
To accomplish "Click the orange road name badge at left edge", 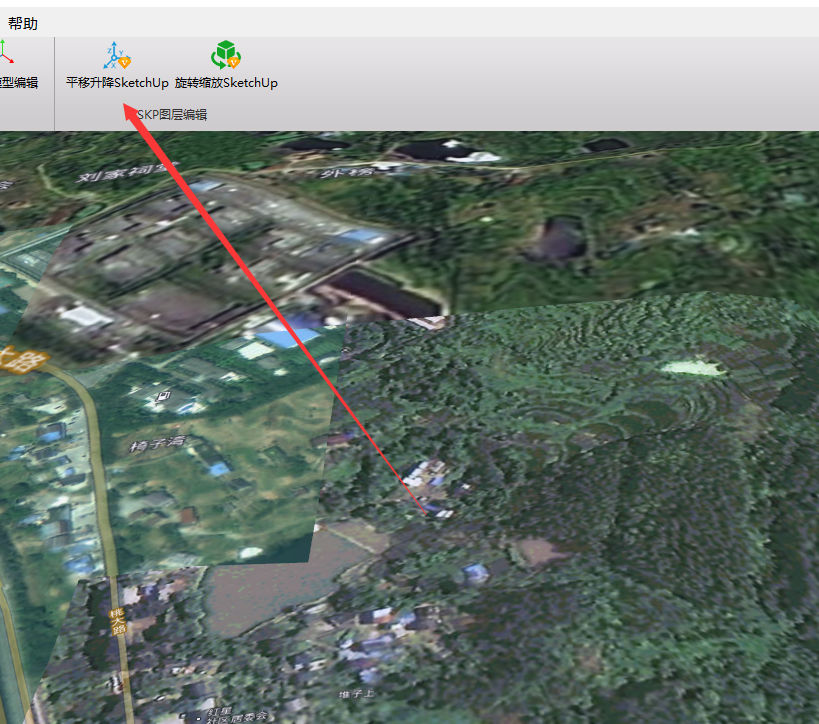I will tap(12, 360).
